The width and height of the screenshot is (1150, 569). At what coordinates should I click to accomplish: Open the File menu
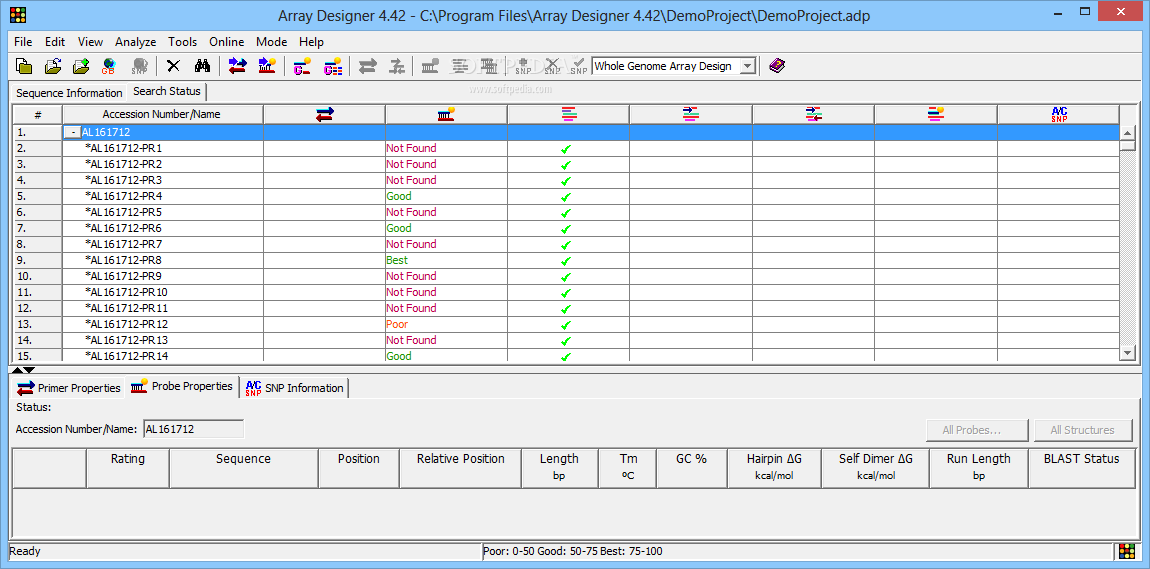(x=23, y=42)
